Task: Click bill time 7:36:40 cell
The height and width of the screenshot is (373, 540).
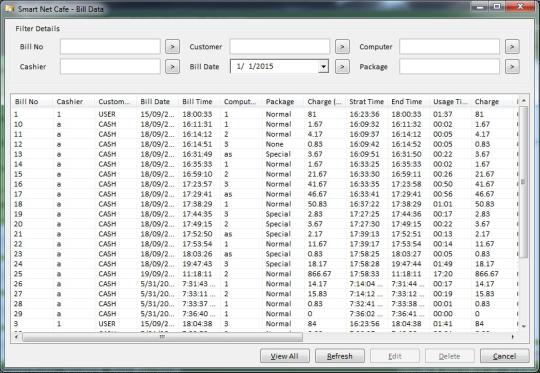Action: click(x=199, y=314)
